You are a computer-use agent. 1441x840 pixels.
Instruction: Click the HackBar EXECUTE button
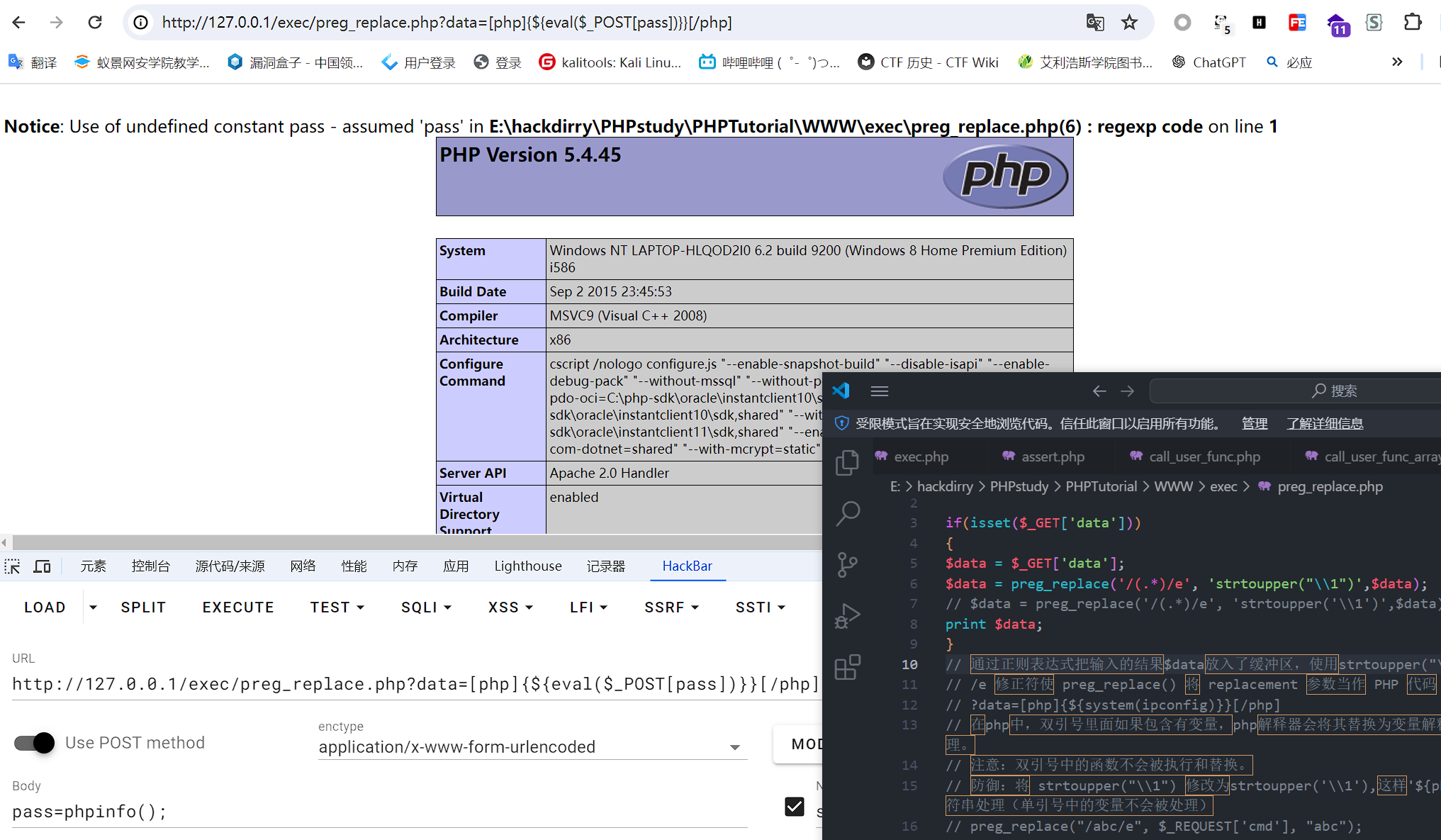238,607
